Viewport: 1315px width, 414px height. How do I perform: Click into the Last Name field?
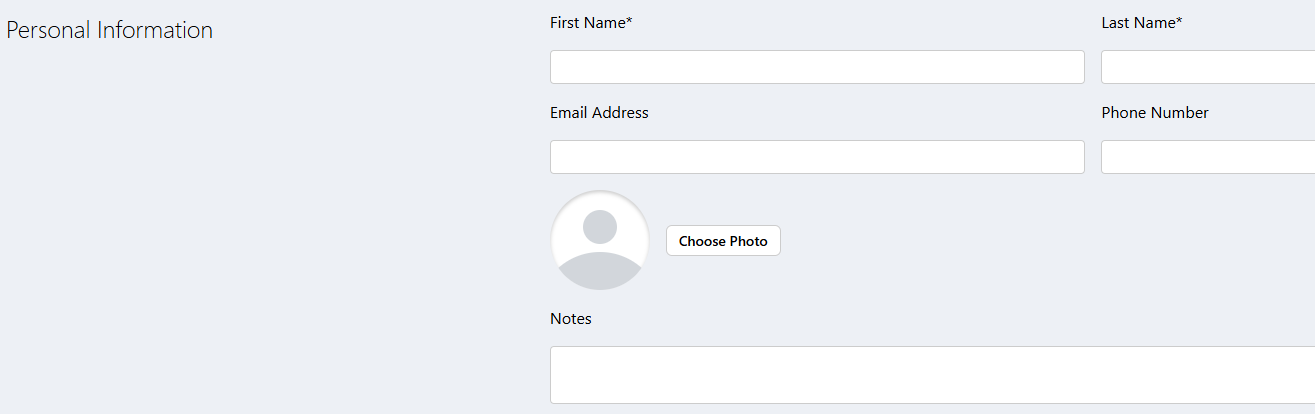[1207, 67]
